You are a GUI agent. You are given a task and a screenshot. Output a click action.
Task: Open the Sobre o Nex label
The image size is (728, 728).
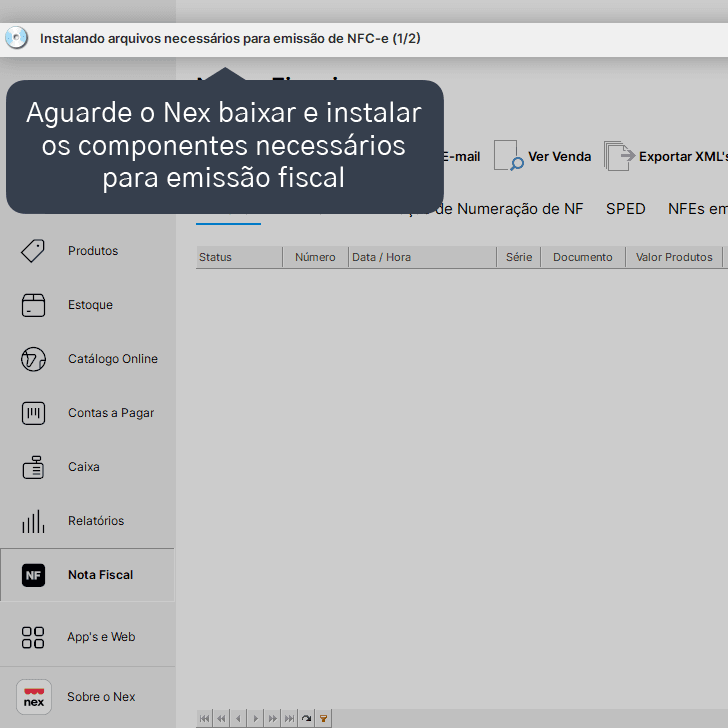click(x=101, y=697)
